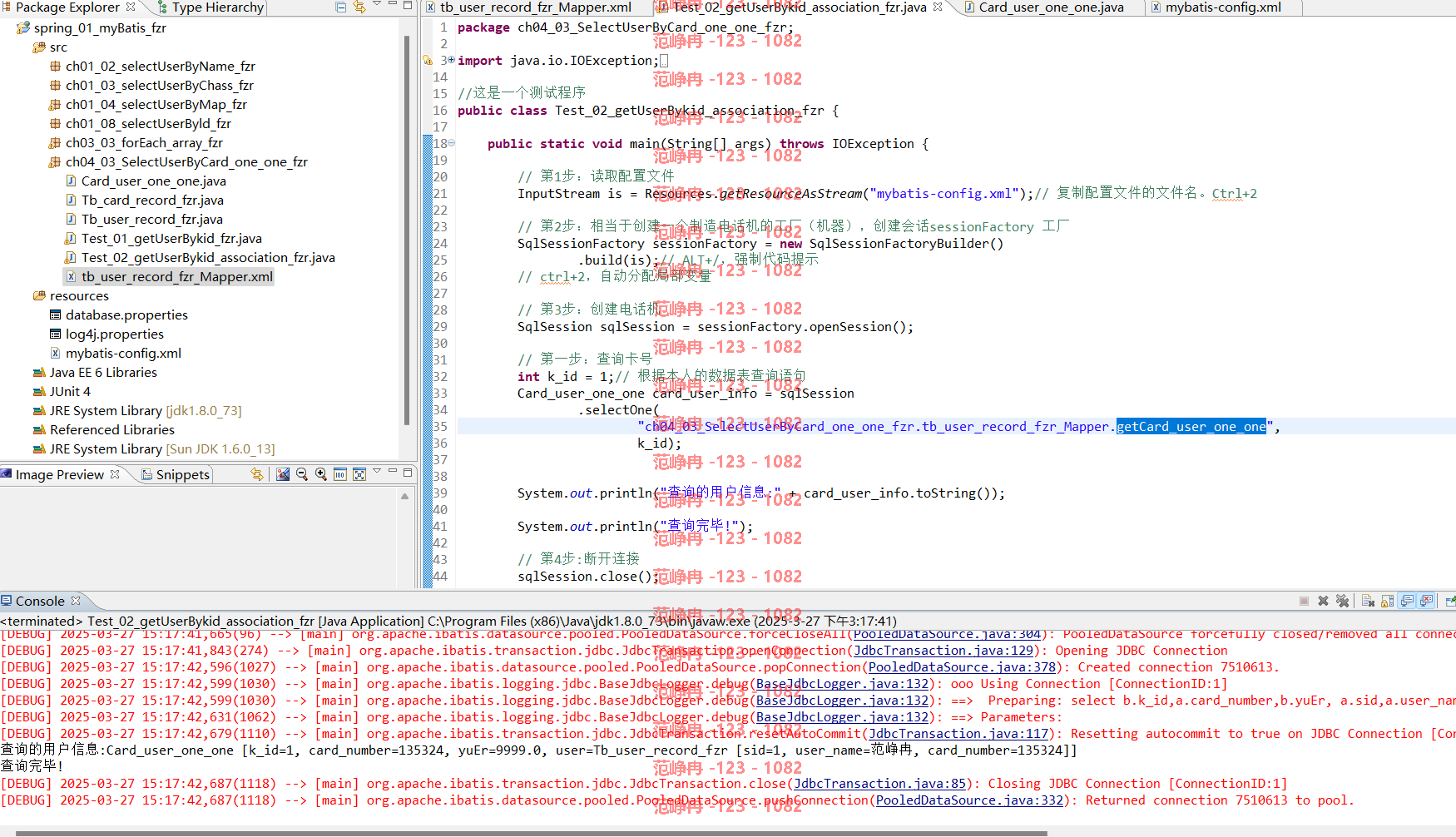This screenshot has height=837, width=1456.
Task: Collapse all in Package Explorer
Action: click(x=340, y=7)
